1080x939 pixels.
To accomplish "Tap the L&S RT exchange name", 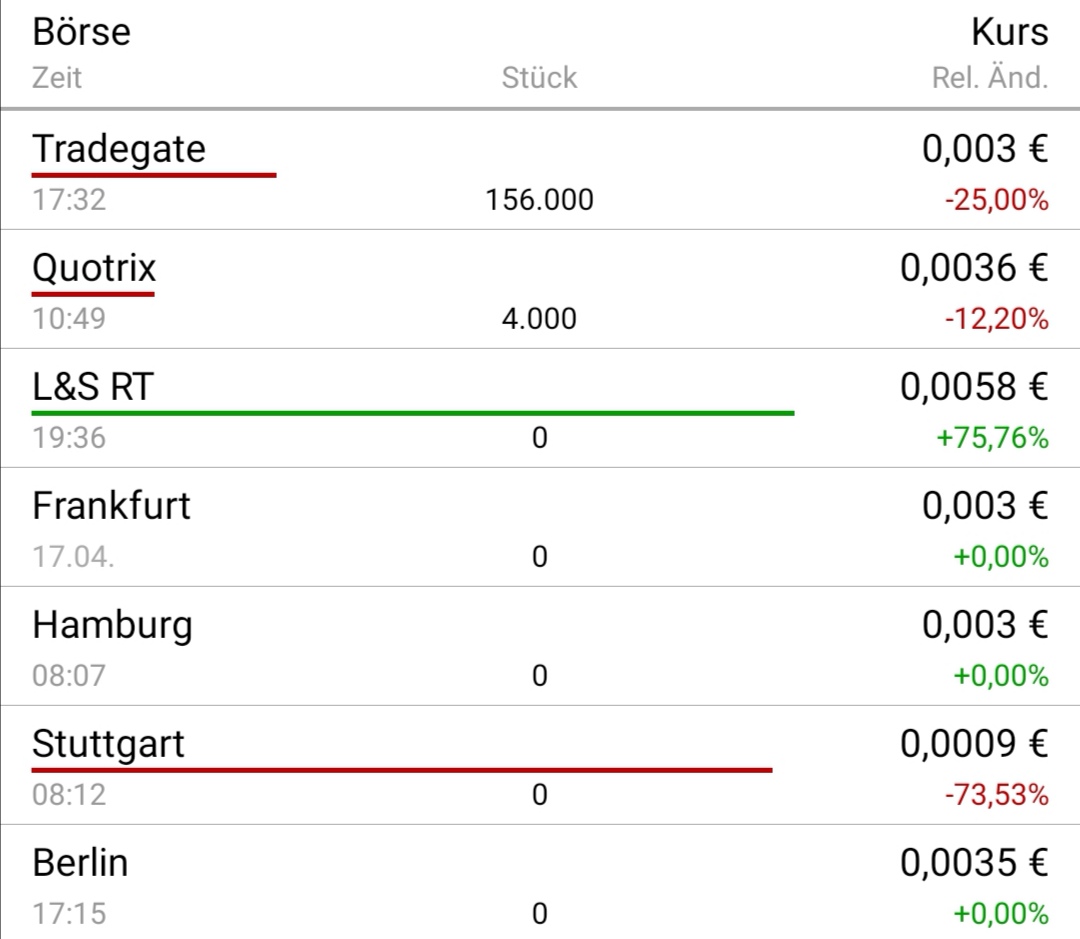I will [92, 387].
